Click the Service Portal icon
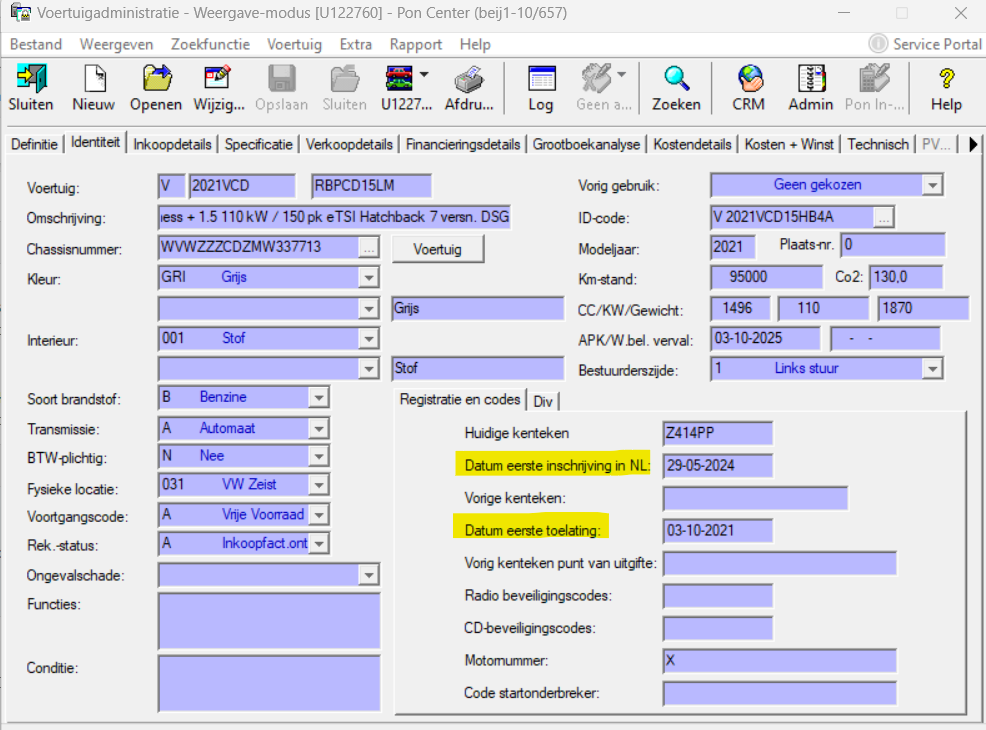Viewport: 986px width, 730px height. click(x=878, y=44)
